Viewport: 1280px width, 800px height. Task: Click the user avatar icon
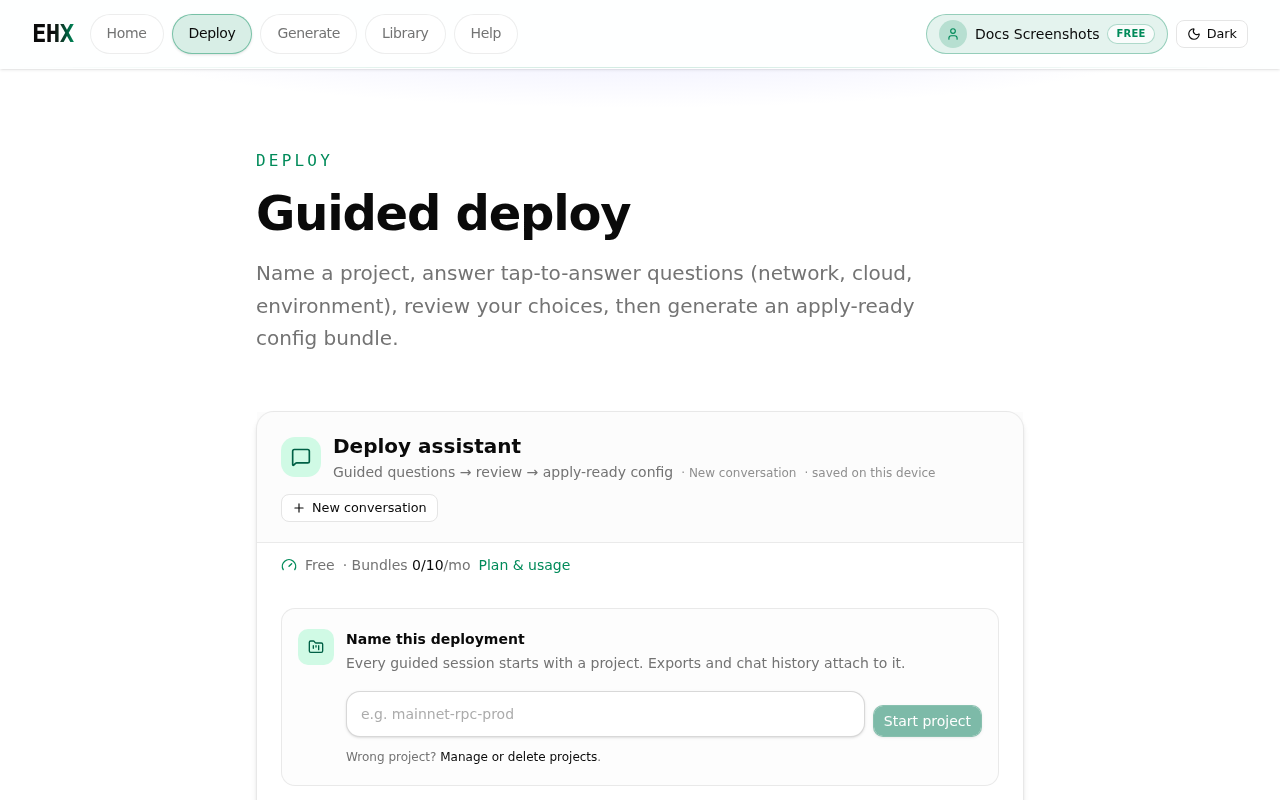[953, 34]
